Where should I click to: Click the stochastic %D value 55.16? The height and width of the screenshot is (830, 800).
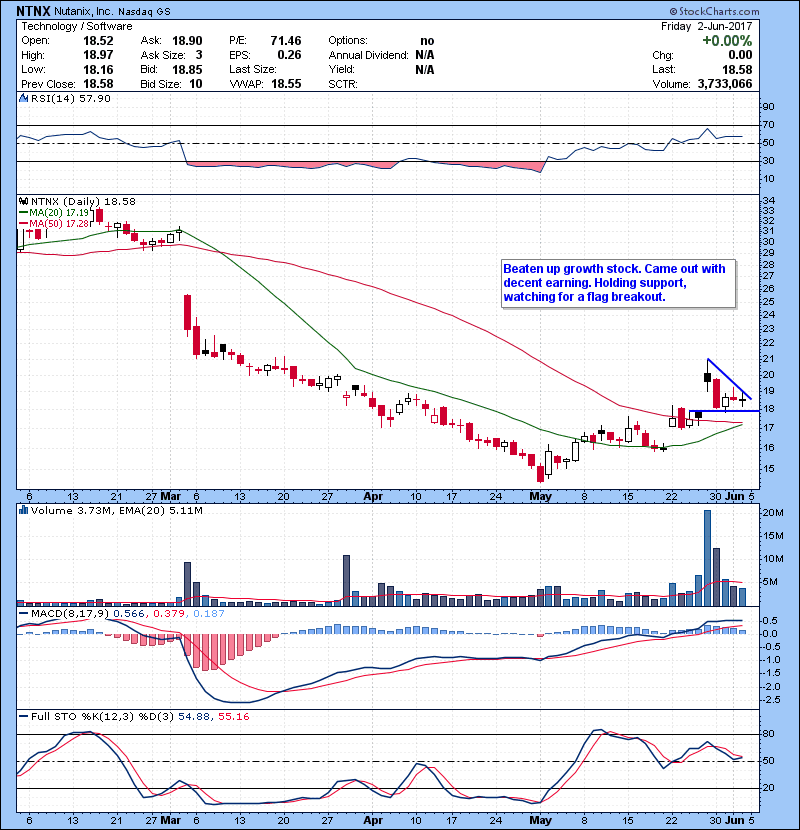233,717
